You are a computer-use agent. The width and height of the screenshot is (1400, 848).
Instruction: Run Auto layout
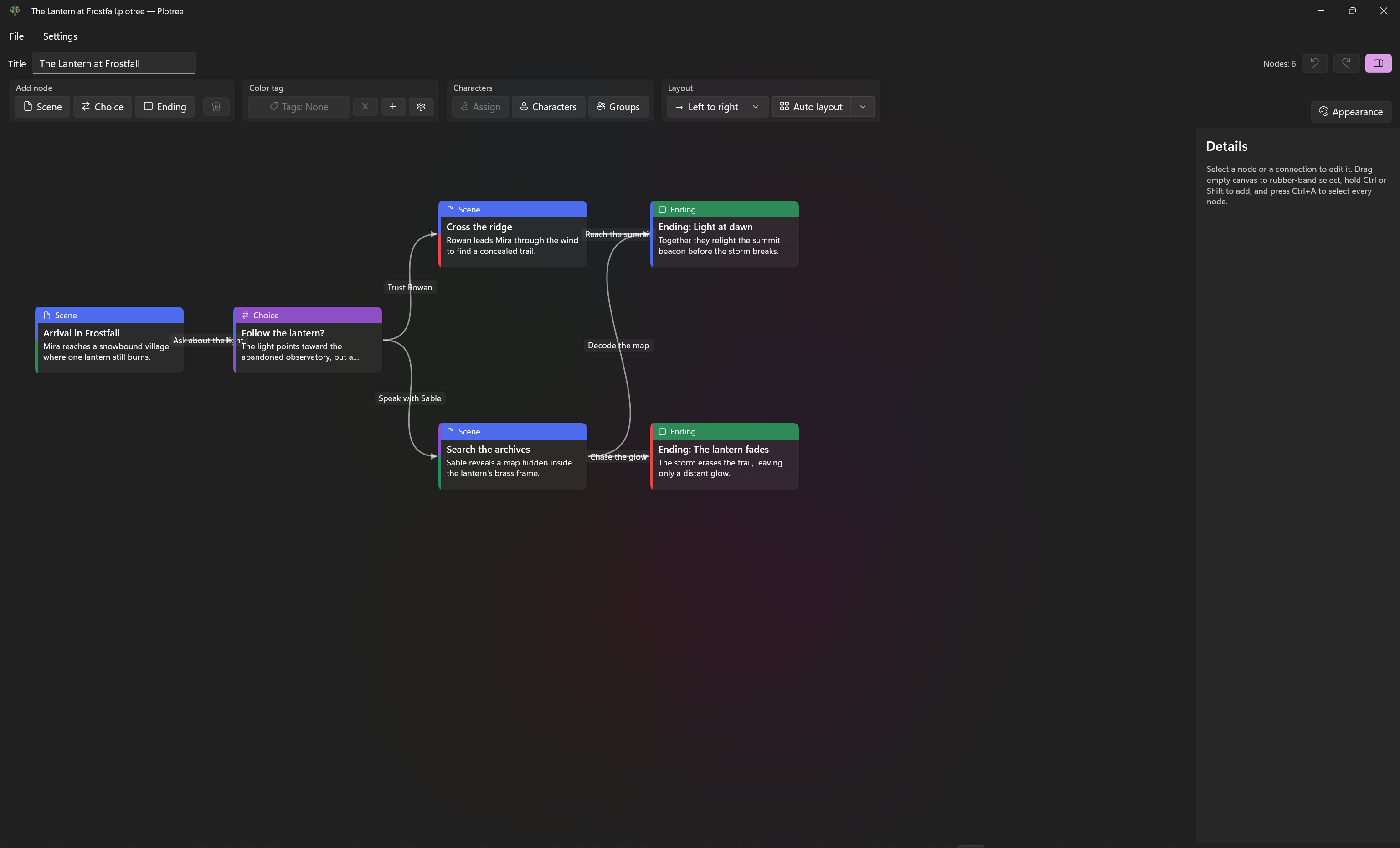(811, 107)
